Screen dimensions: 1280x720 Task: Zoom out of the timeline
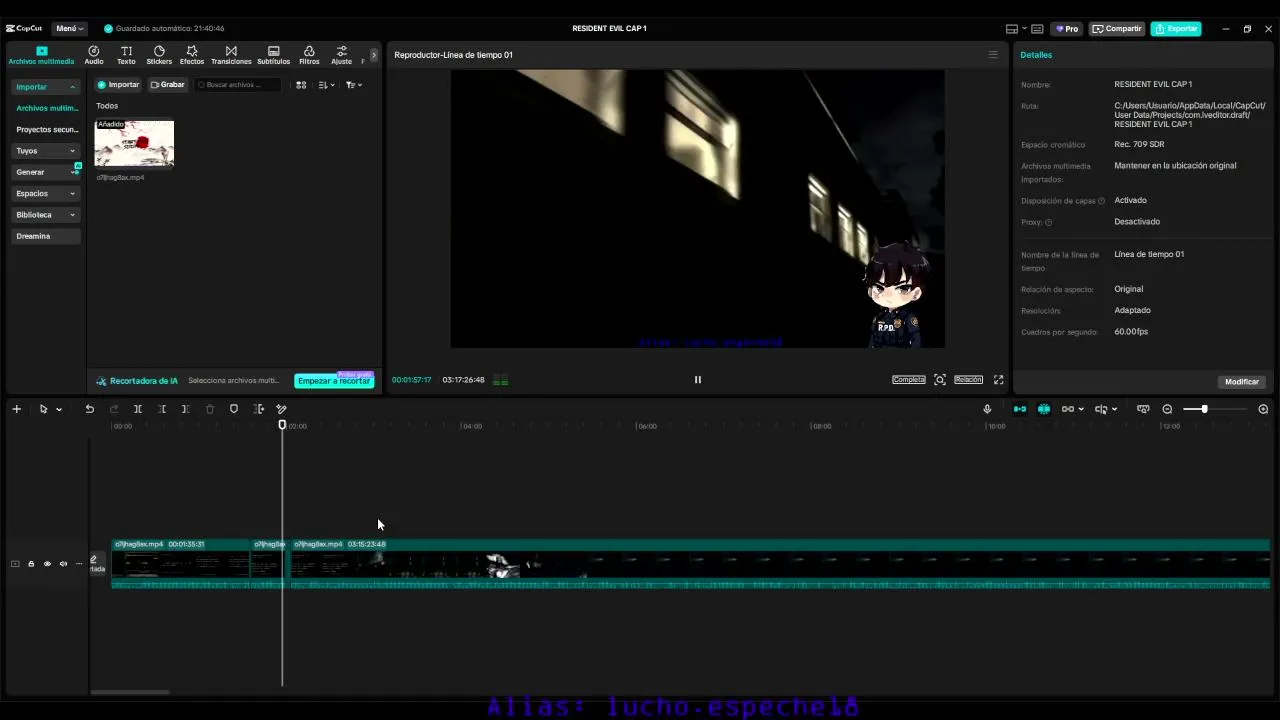click(1167, 409)
